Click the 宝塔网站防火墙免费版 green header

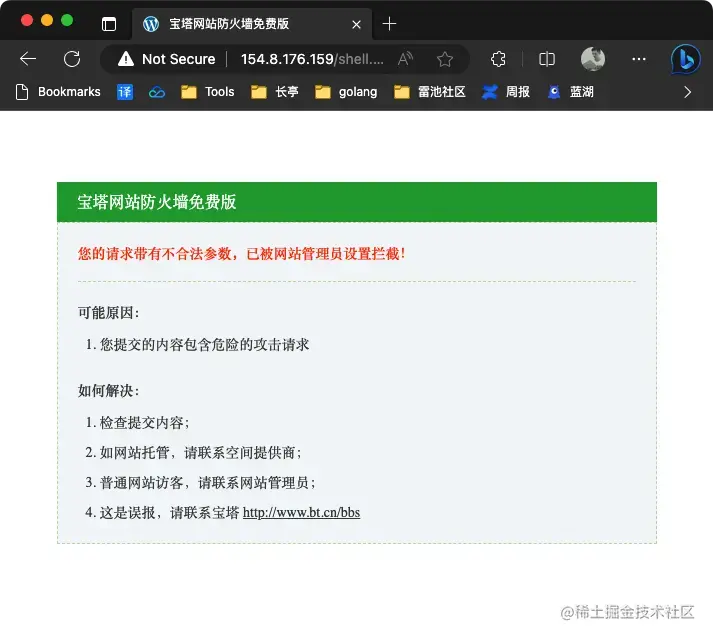(x=356, y=202)
